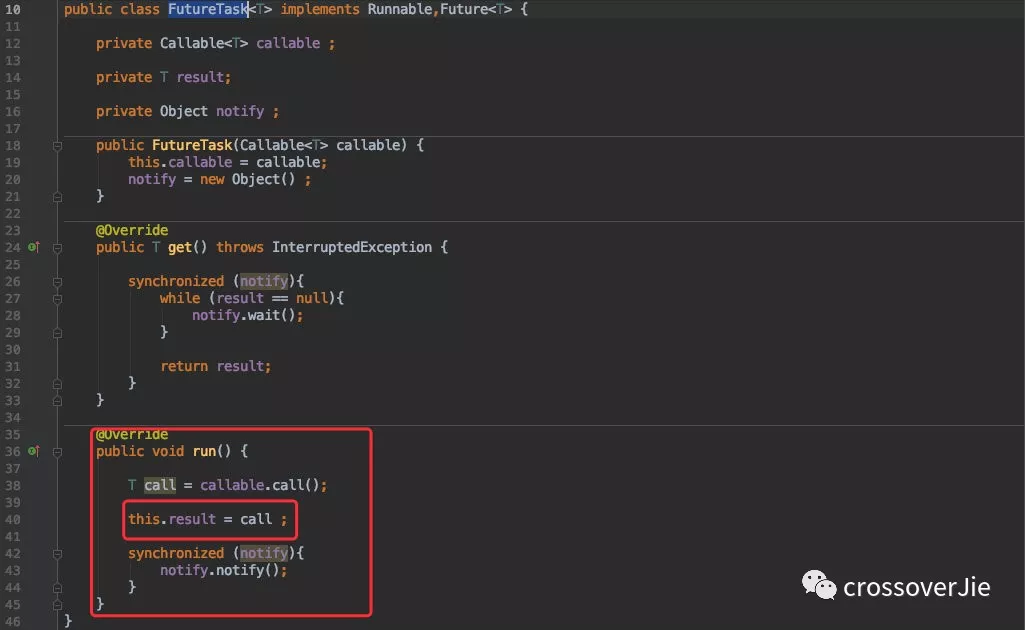Click 'synchronized (notify)' on line 26

(212, 281)
